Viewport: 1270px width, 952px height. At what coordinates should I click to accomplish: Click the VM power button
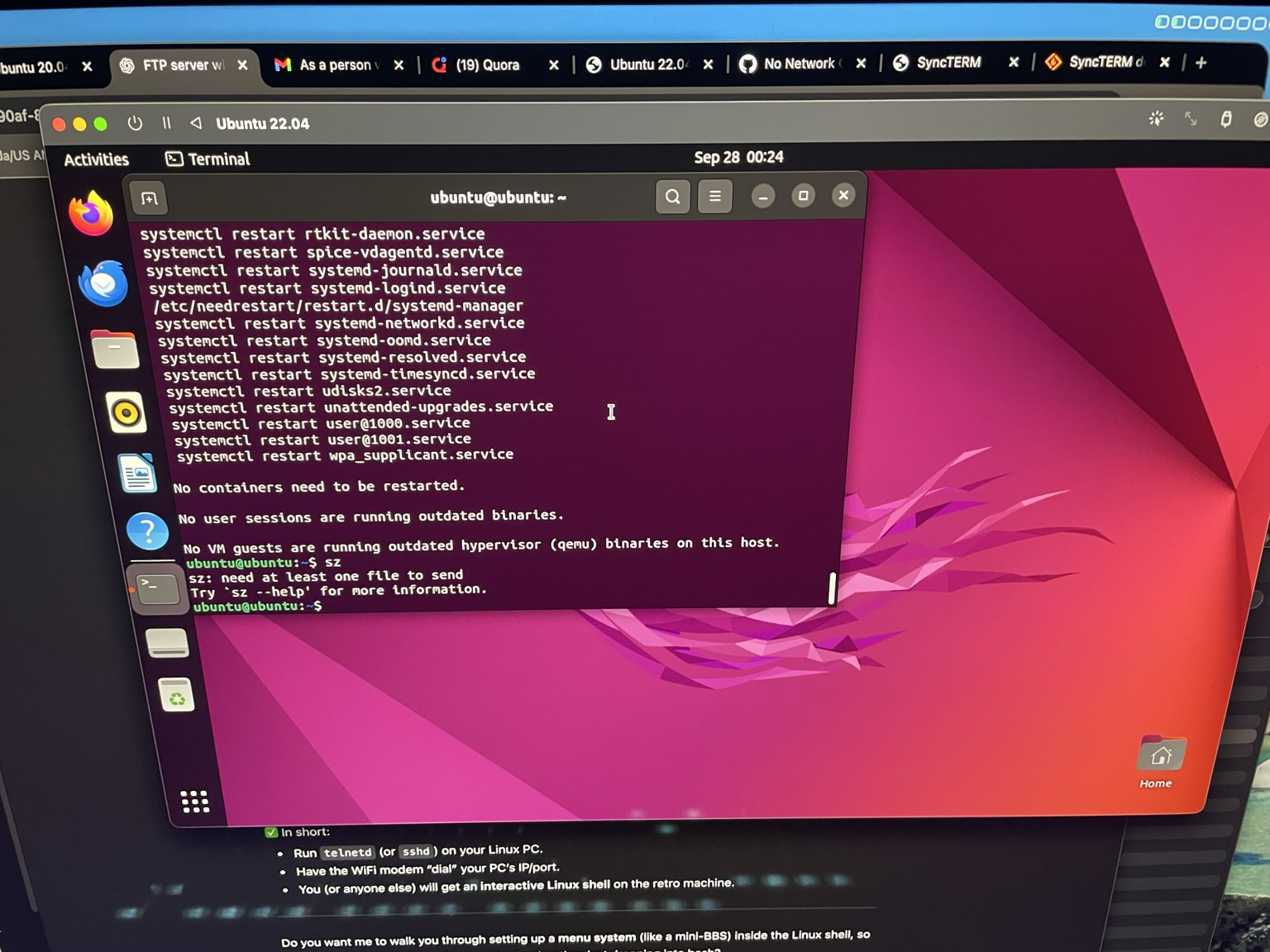[x=135, y=123]
